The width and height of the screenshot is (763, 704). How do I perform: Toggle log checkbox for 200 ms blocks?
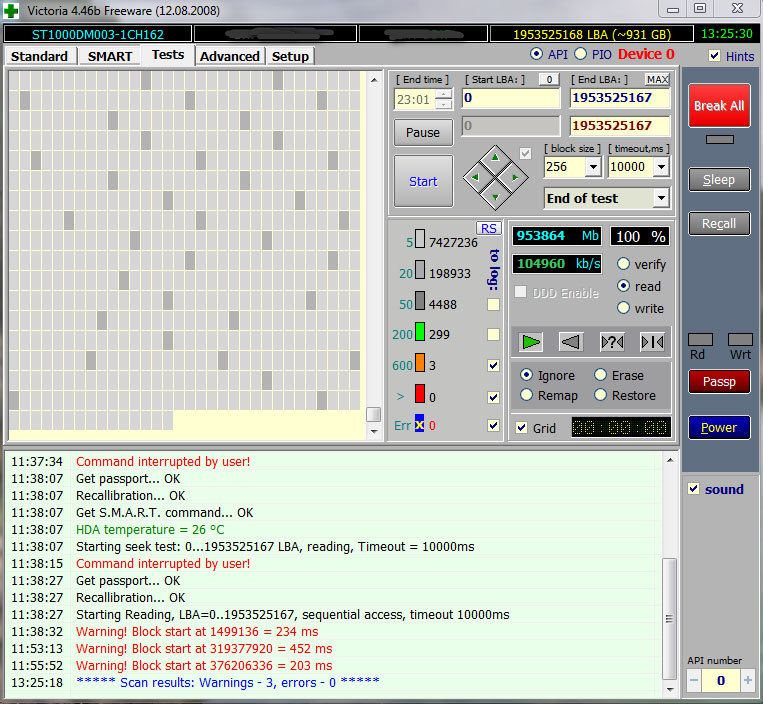pyautogui.click(x=493, y=334)
